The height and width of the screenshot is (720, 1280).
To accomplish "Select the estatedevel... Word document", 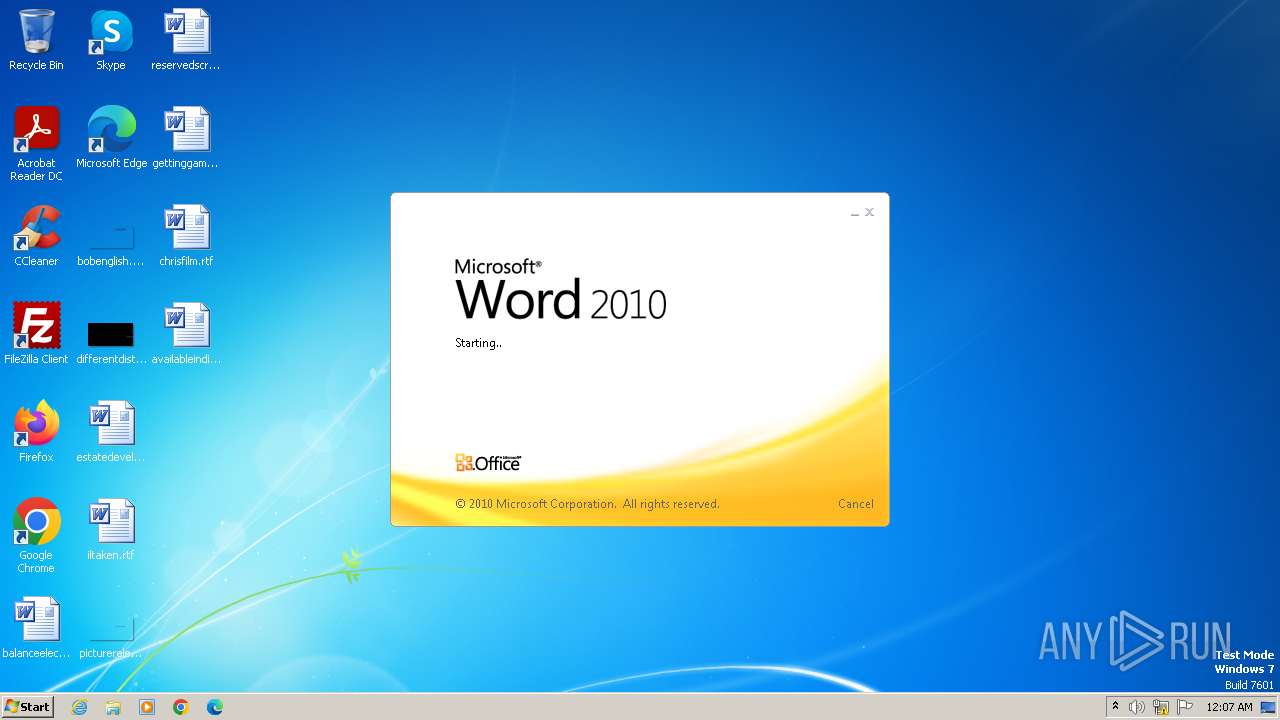I will (111, 432).
